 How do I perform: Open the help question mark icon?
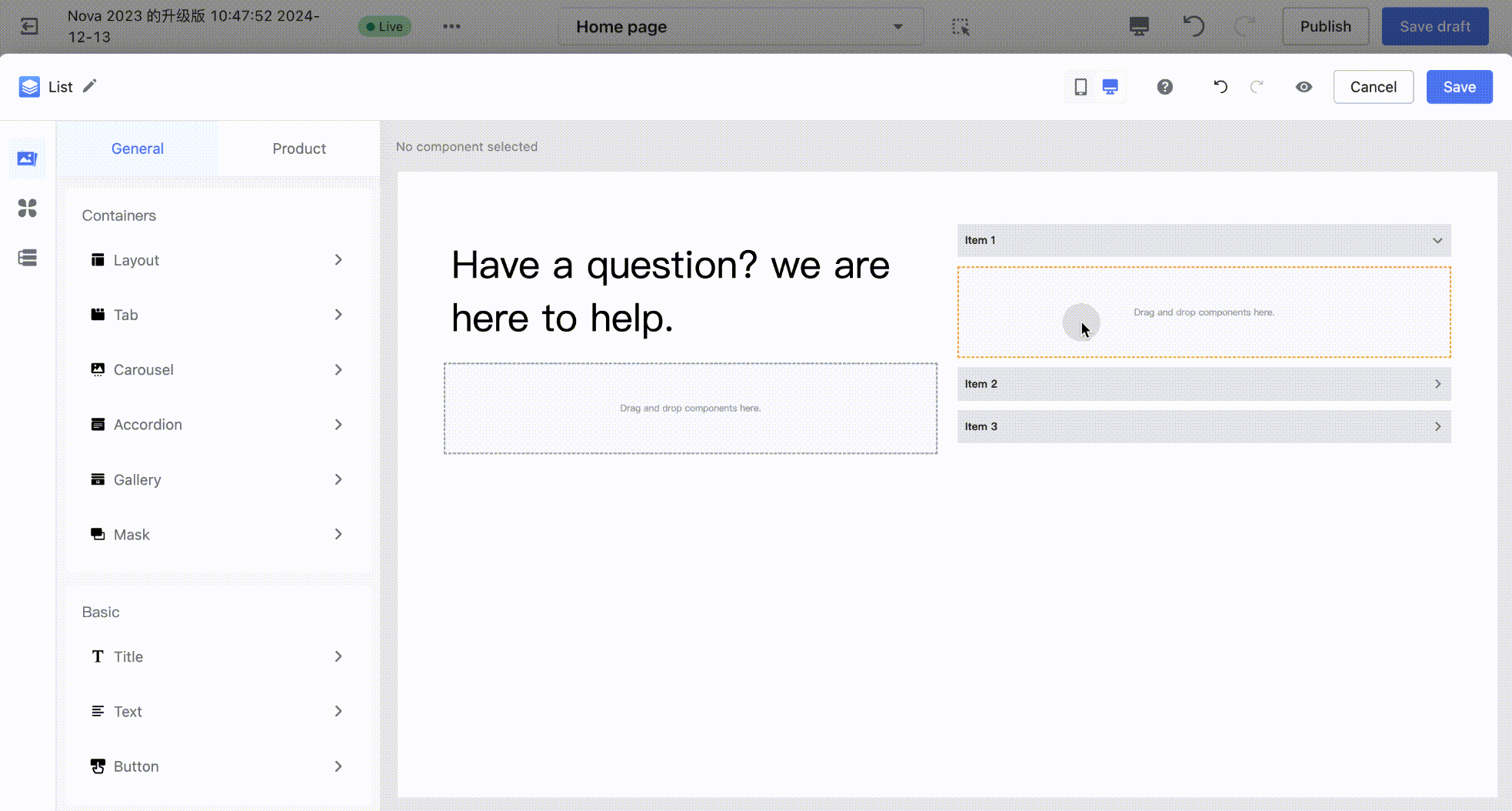(x=1164, y=87)
